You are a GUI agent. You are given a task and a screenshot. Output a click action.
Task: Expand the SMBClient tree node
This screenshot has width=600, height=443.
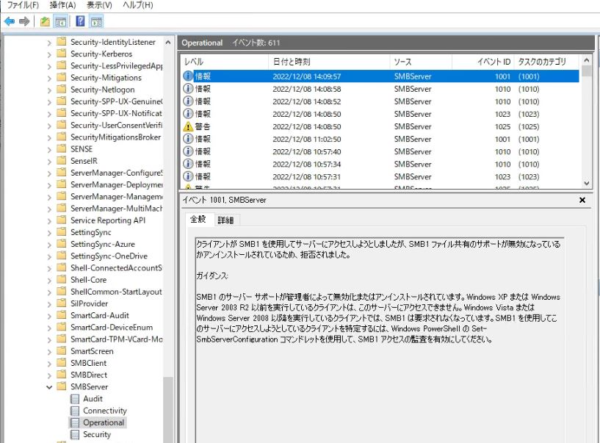(49, 363)
